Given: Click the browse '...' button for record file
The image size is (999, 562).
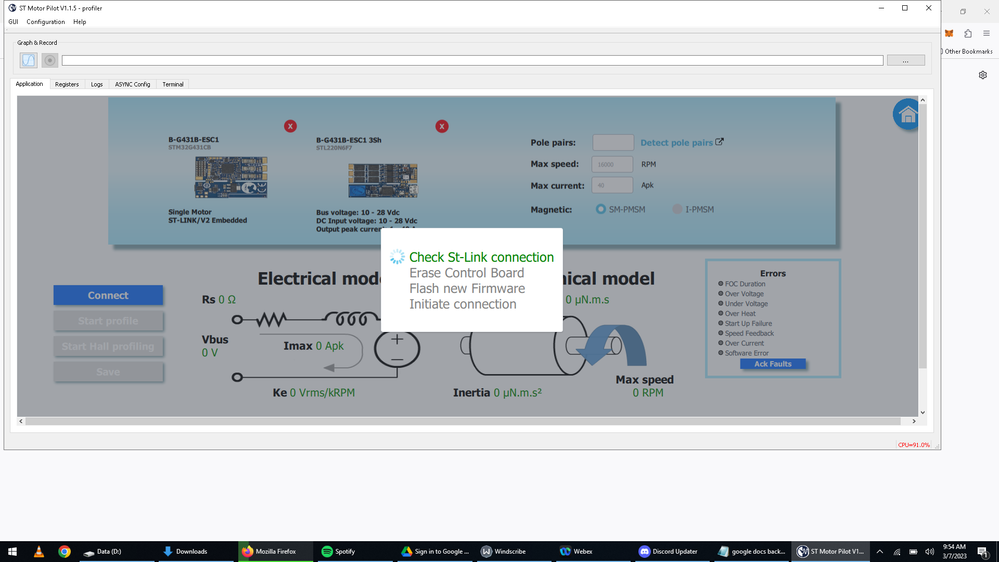Looking at the screenshot, I should point(905,61).
